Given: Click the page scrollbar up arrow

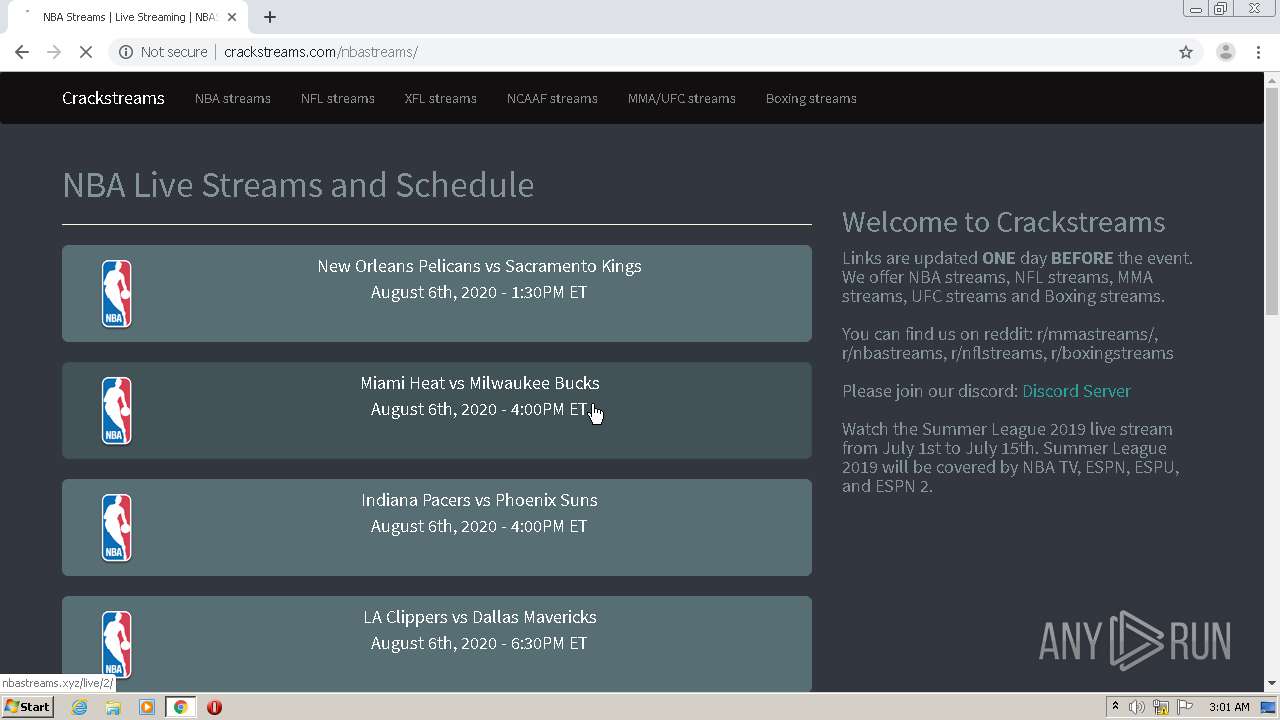Looking at the screenshot, I should 1272,79.
